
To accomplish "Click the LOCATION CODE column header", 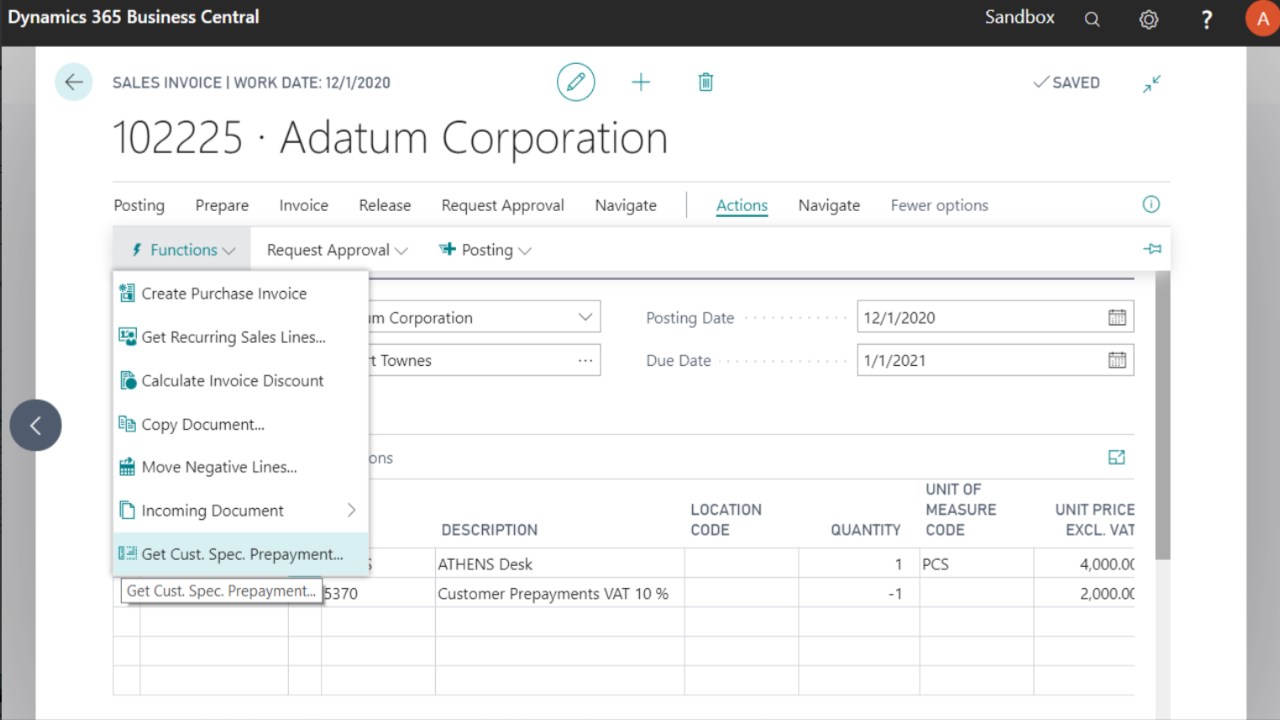I will [726, 519].
